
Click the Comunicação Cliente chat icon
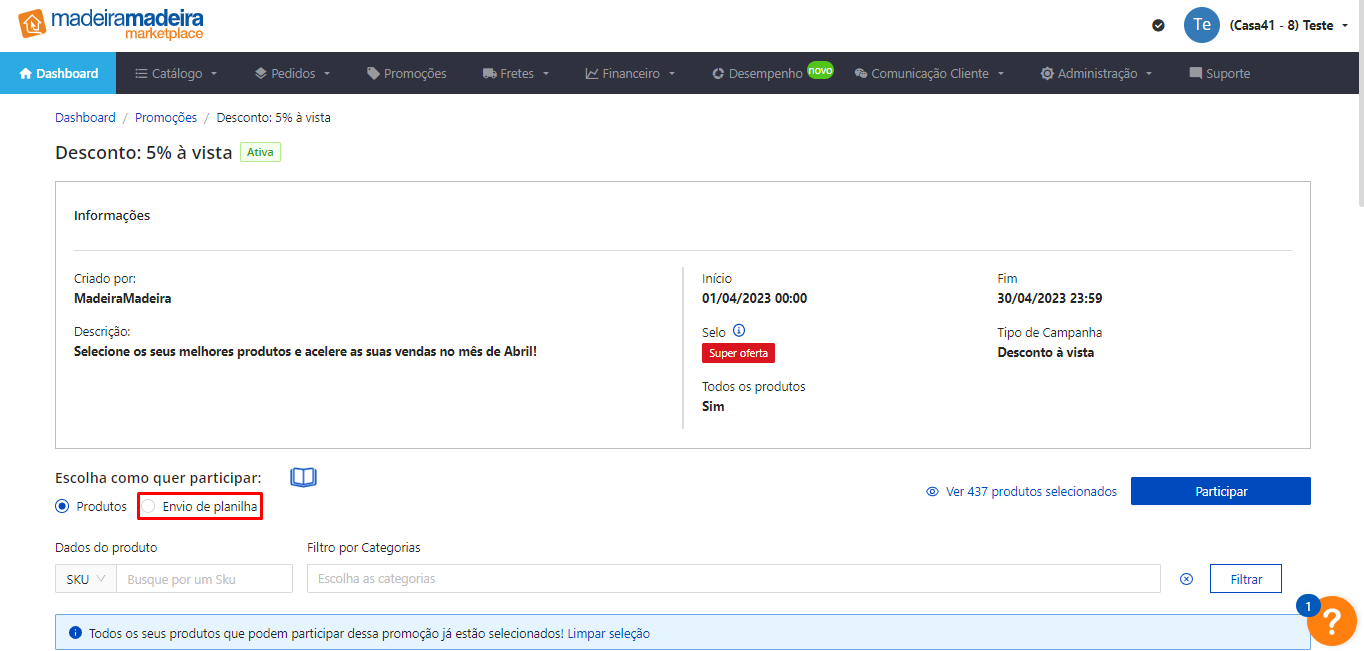click(x=860, y=73)
